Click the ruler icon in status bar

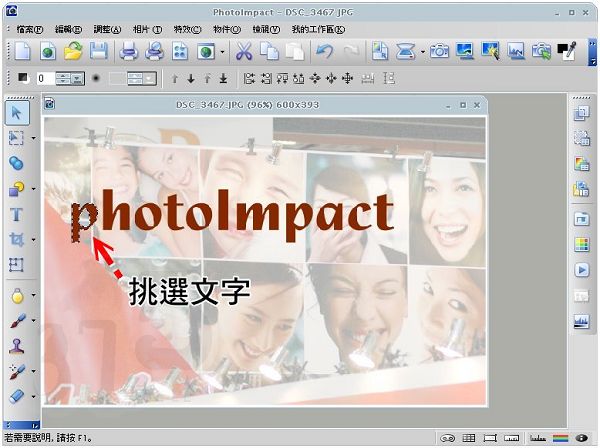pos(512,438)
